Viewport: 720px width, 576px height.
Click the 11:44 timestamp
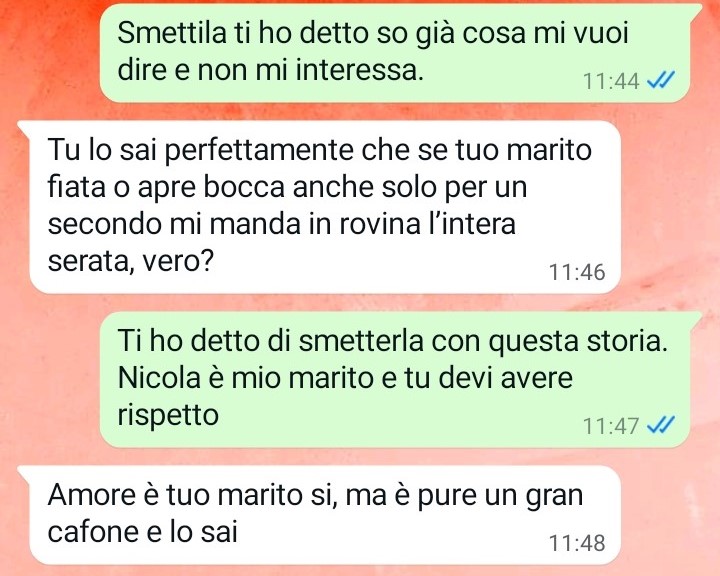(x=611, y=82)
